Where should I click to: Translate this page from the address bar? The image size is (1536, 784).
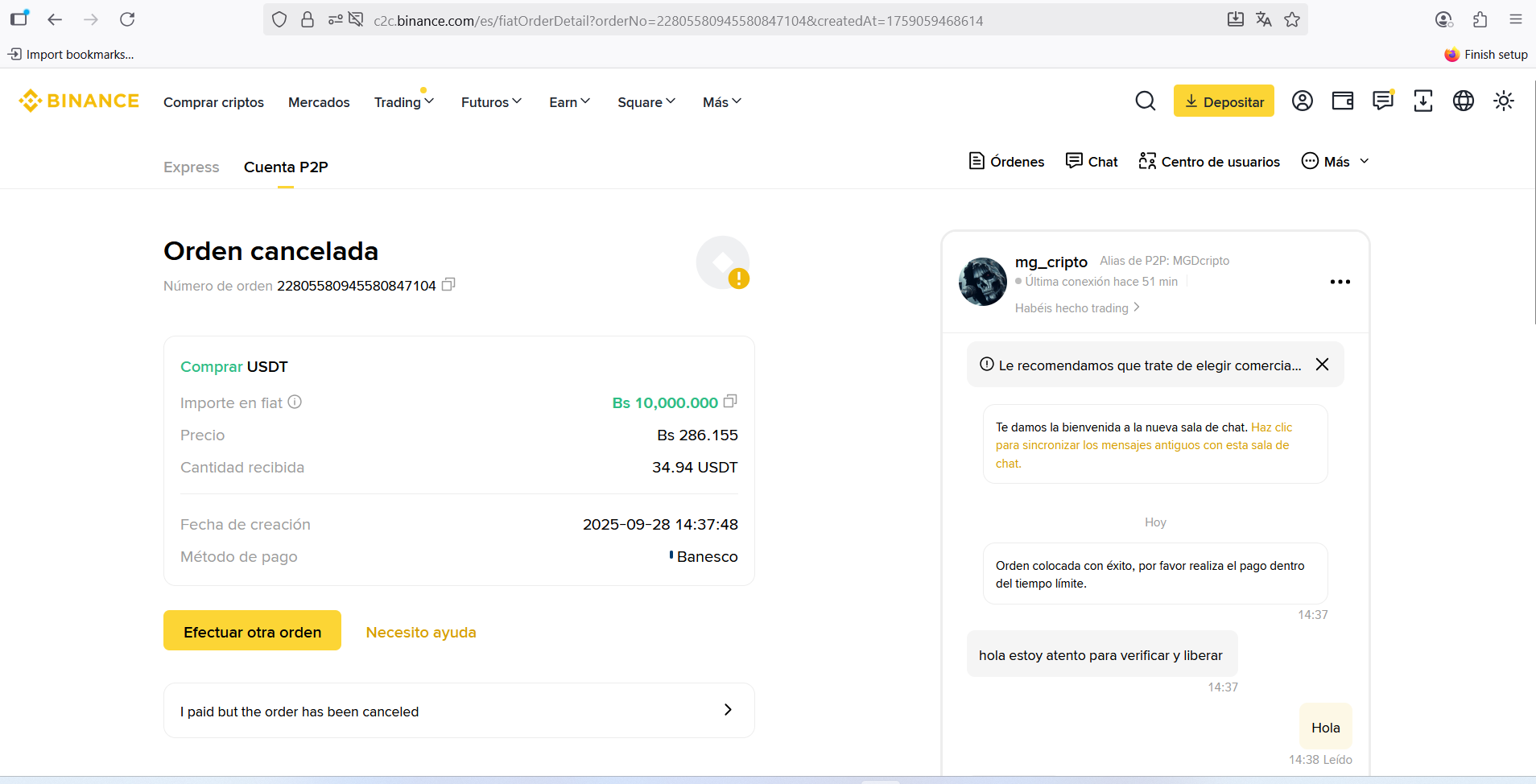tap(1264, 19)
